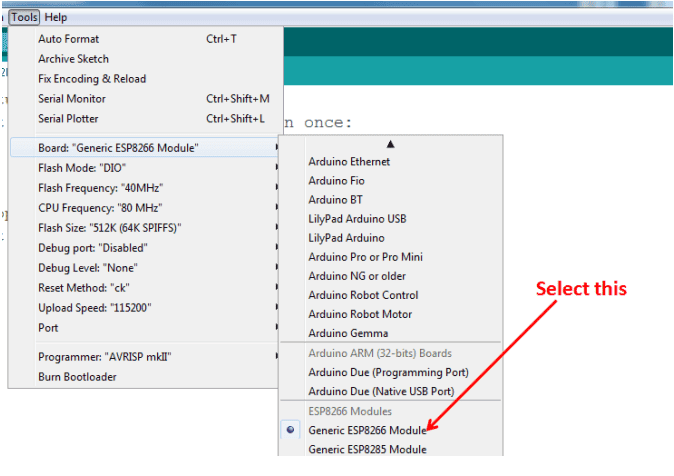Select Arduino Fio board
This screenshot has width=674, height=476.
[x=391, y=181]
